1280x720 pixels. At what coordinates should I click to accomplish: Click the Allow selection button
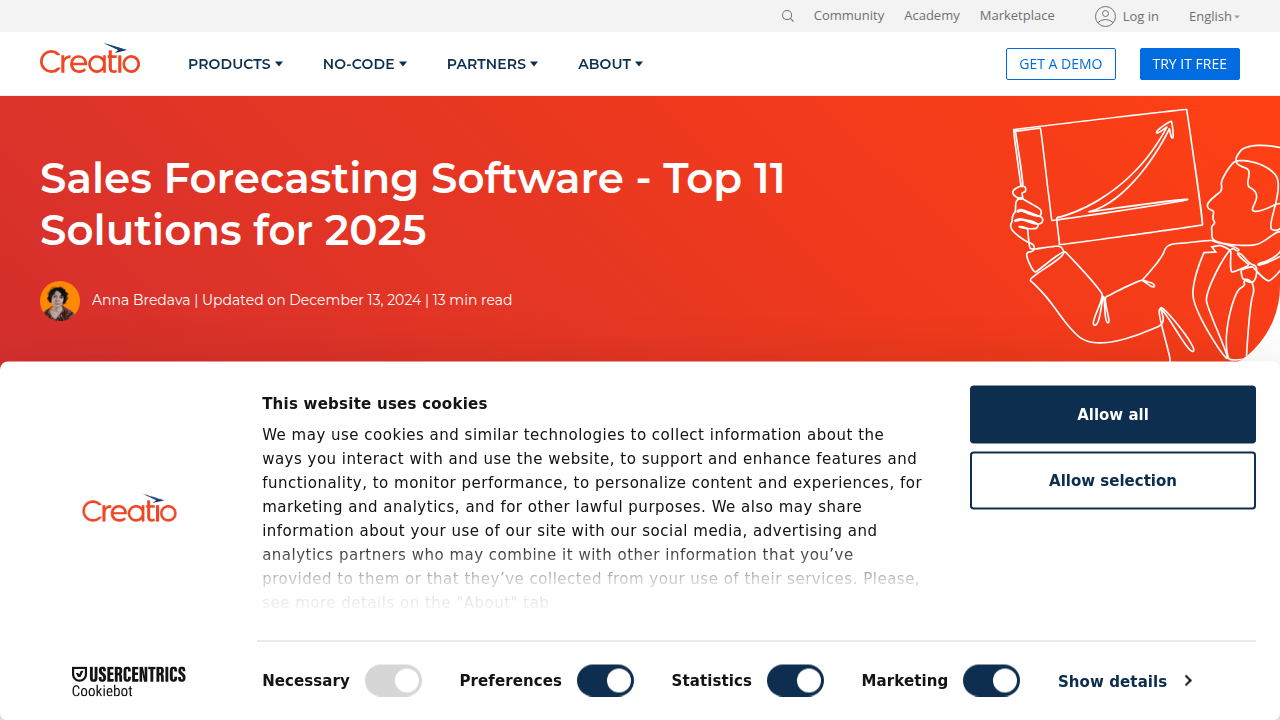tap(1113, 480)
